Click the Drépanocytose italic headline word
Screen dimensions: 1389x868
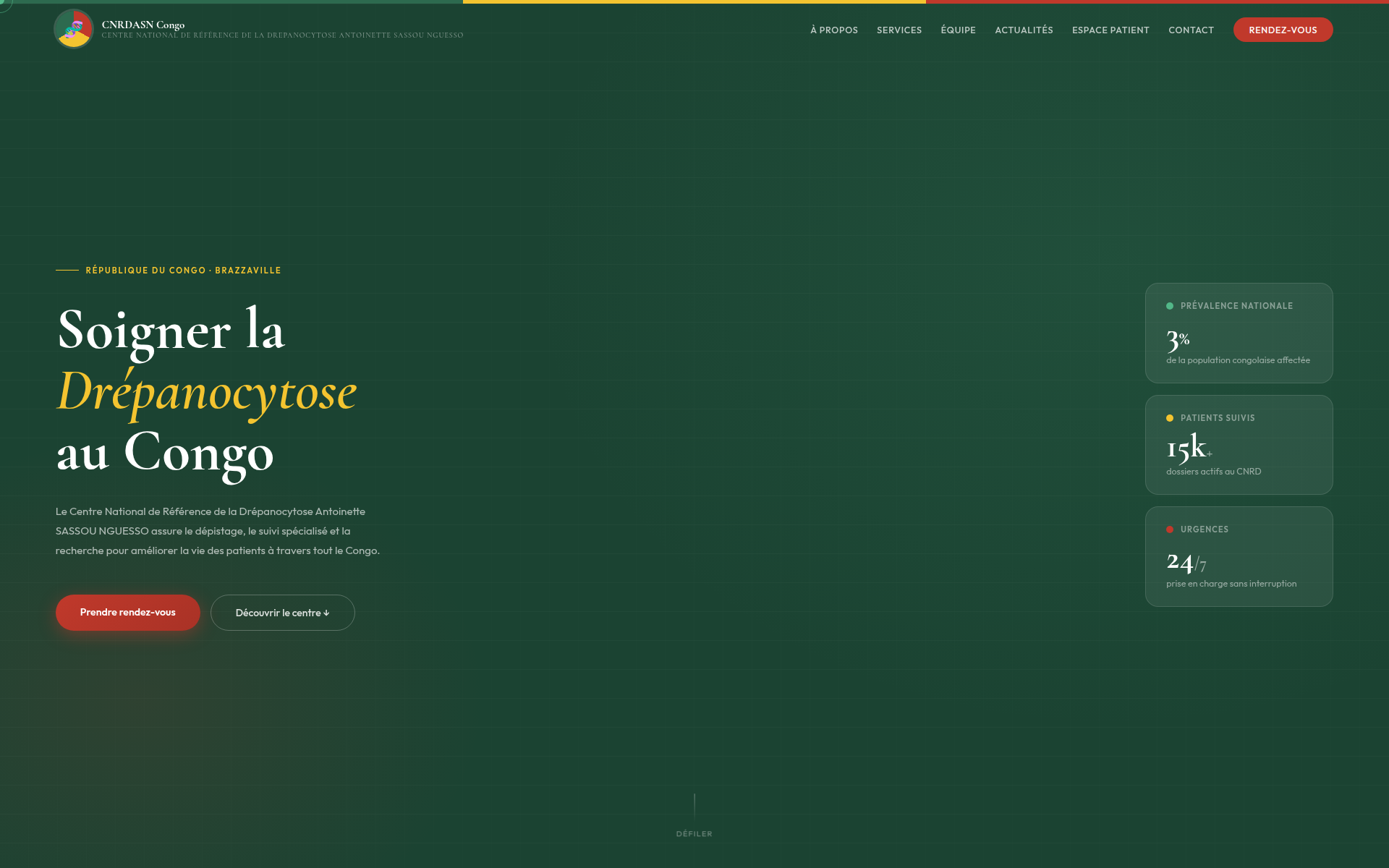207,392
